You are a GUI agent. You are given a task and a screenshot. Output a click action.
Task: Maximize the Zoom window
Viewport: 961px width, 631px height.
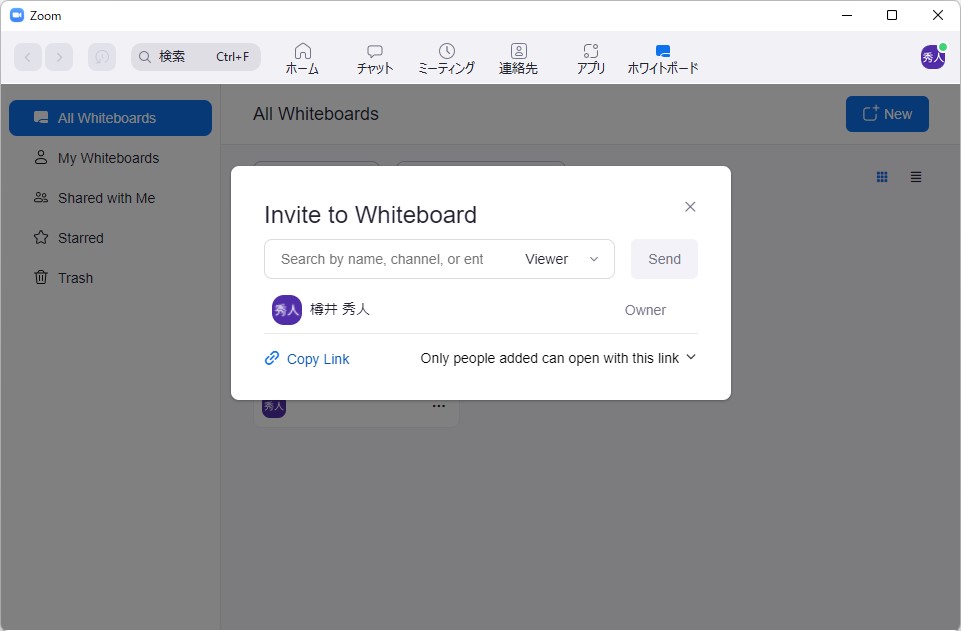point(892,15)
